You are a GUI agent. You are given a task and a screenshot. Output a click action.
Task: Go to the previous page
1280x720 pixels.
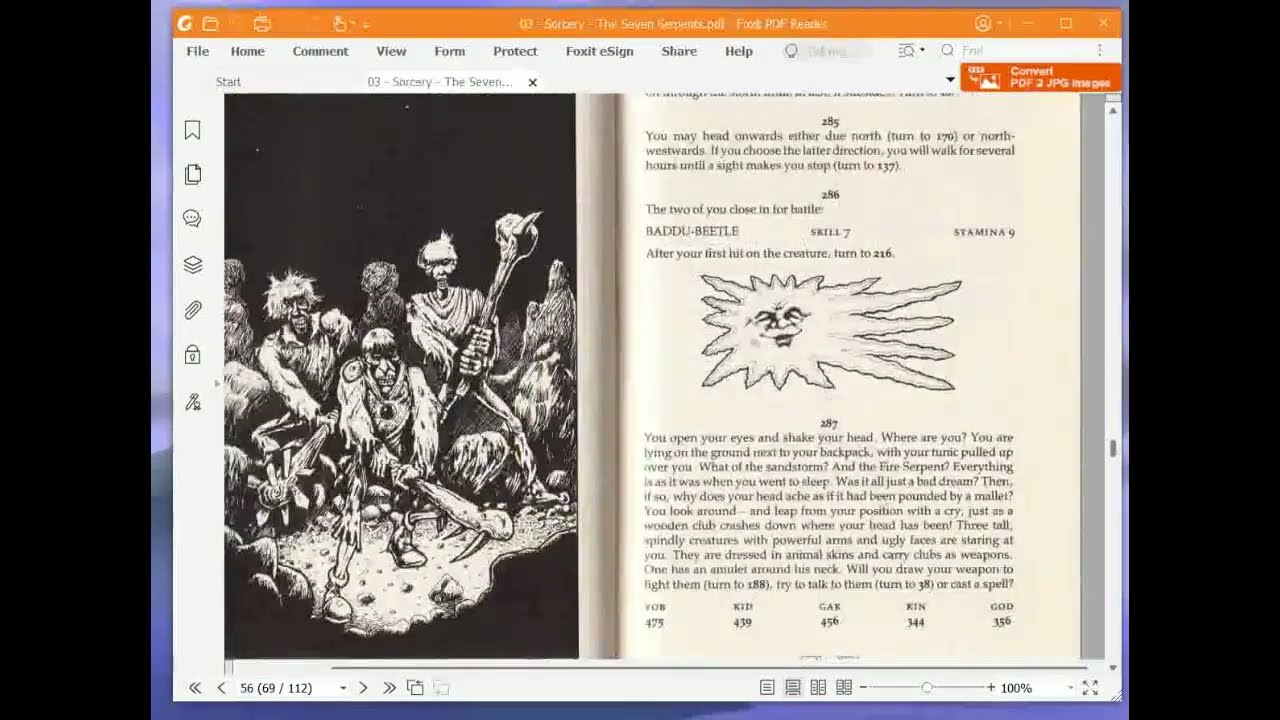(222, 688)
